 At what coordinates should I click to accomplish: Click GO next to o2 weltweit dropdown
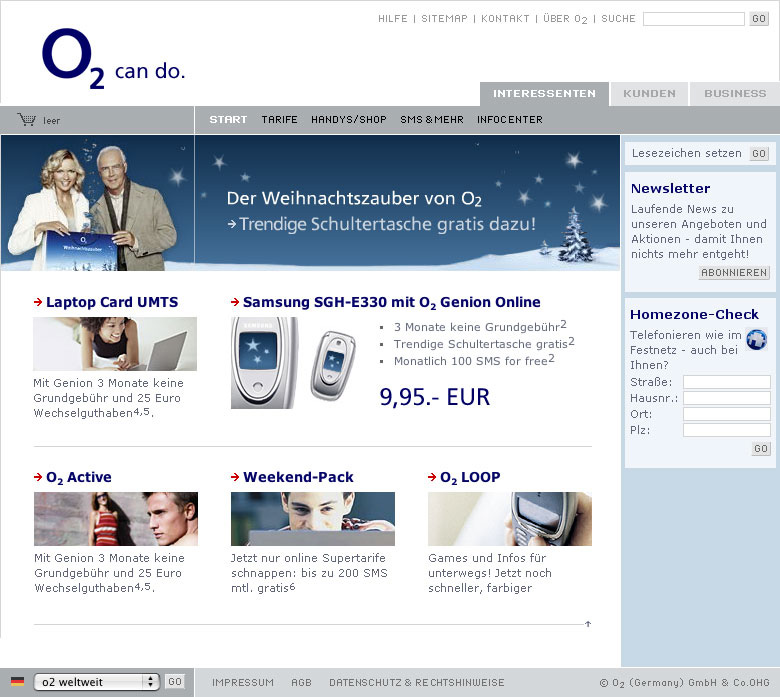175,682
